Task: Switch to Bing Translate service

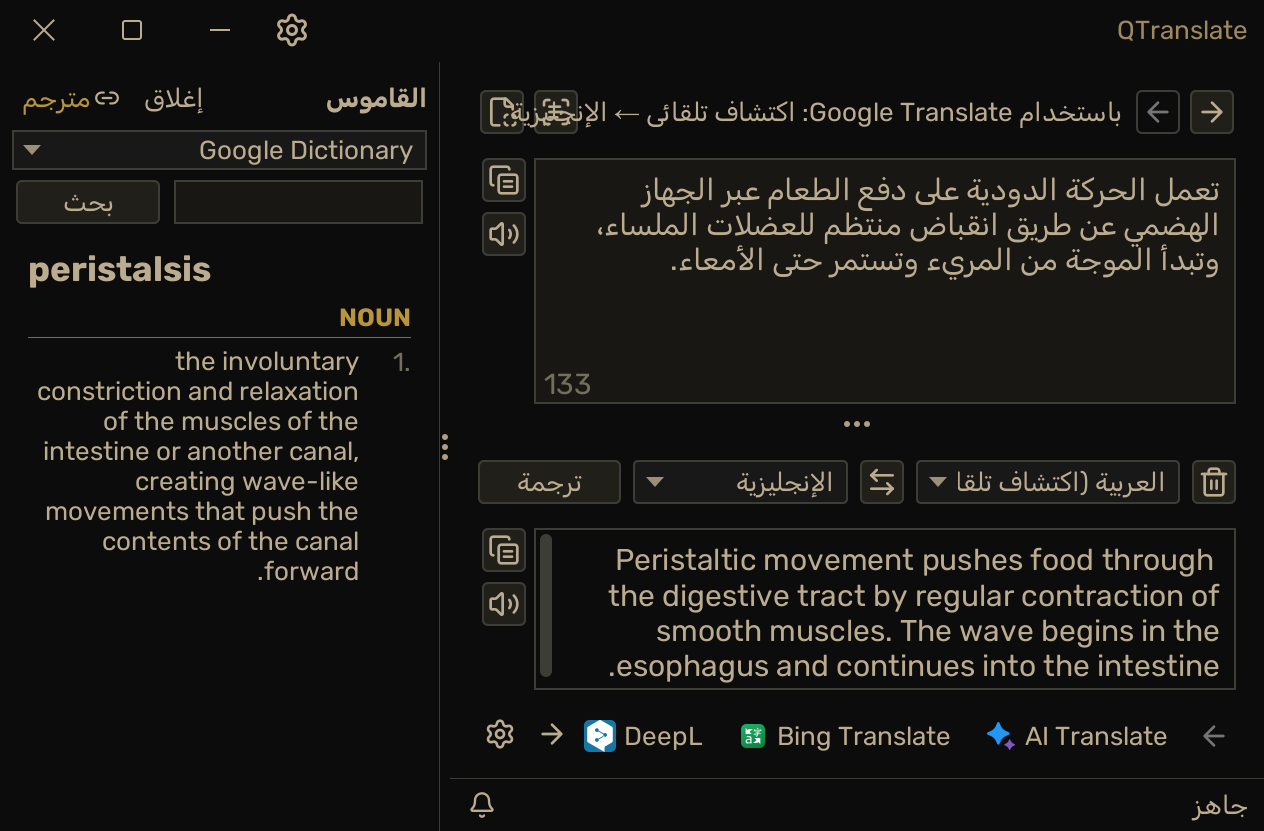Action: tap(845, 736)
